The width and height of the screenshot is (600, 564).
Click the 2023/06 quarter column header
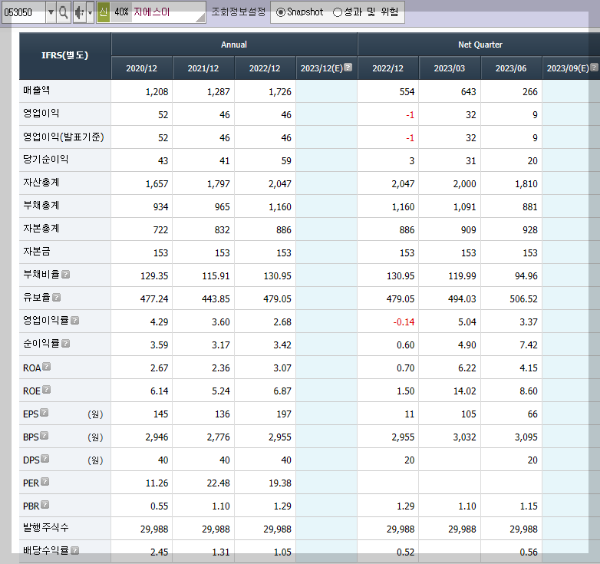pos(511,68)
